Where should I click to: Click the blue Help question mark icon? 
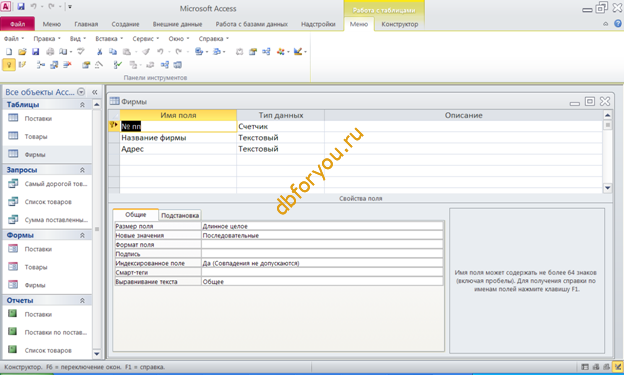[618, 24]
